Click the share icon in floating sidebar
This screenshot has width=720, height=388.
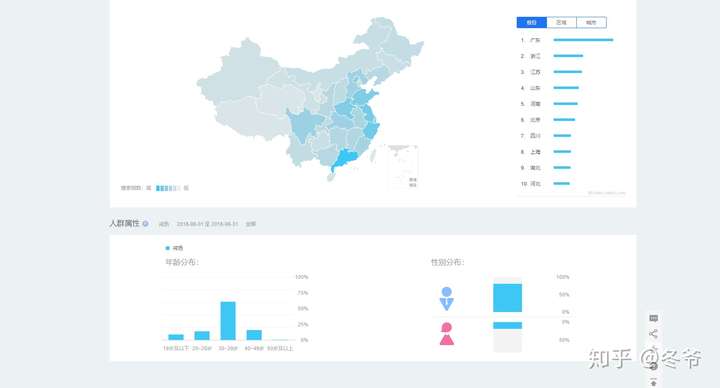[654, 334]
